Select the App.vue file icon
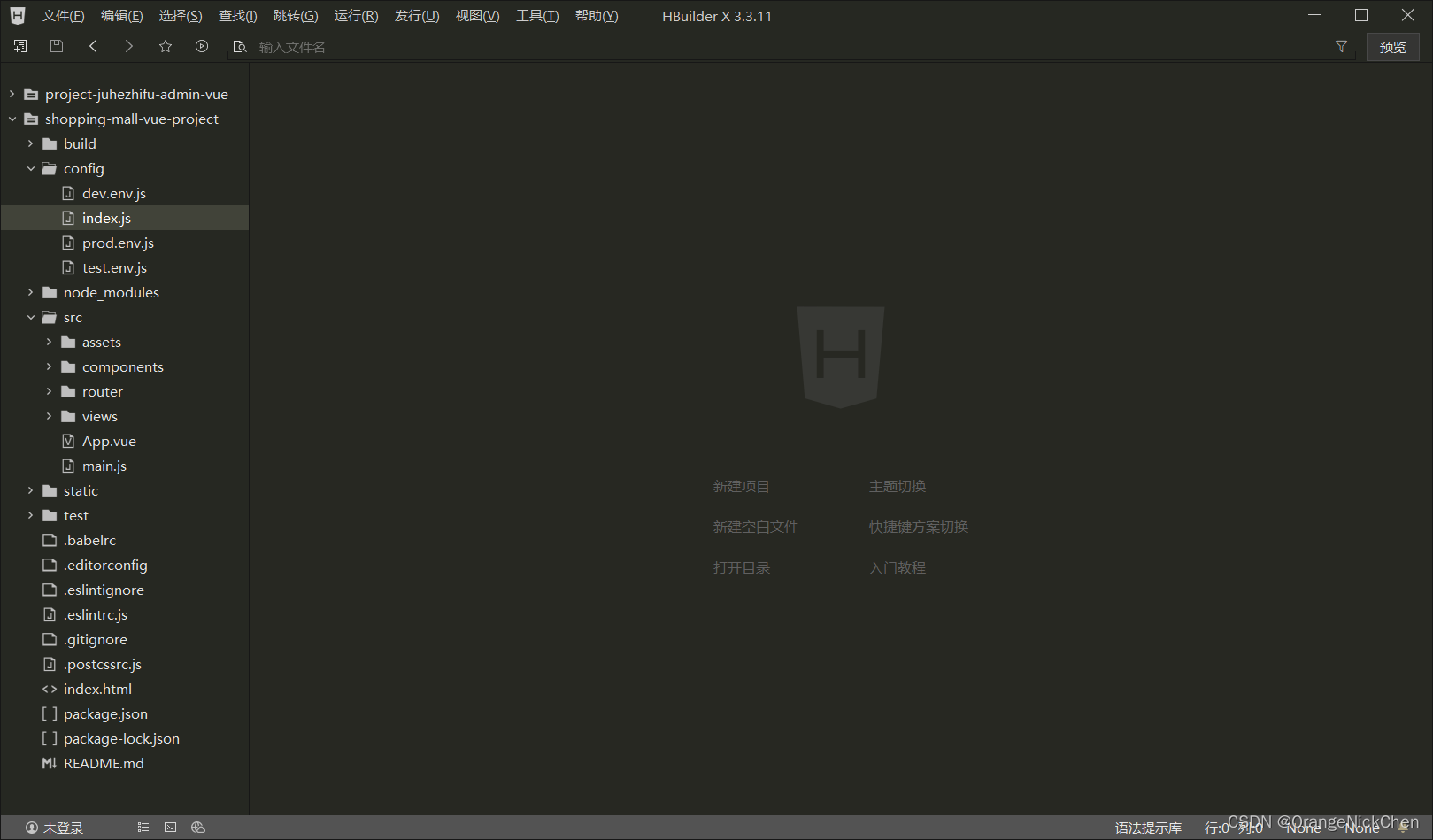 click(68, 441)
